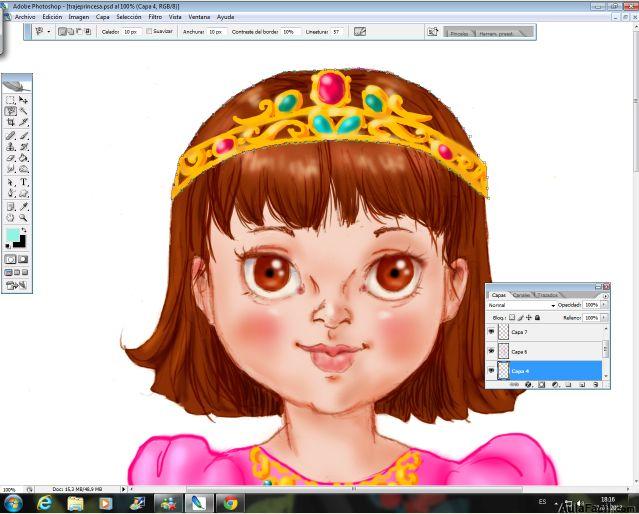Select the Brush tool
Screen dimensions: 639x514
tap(24, 136)
